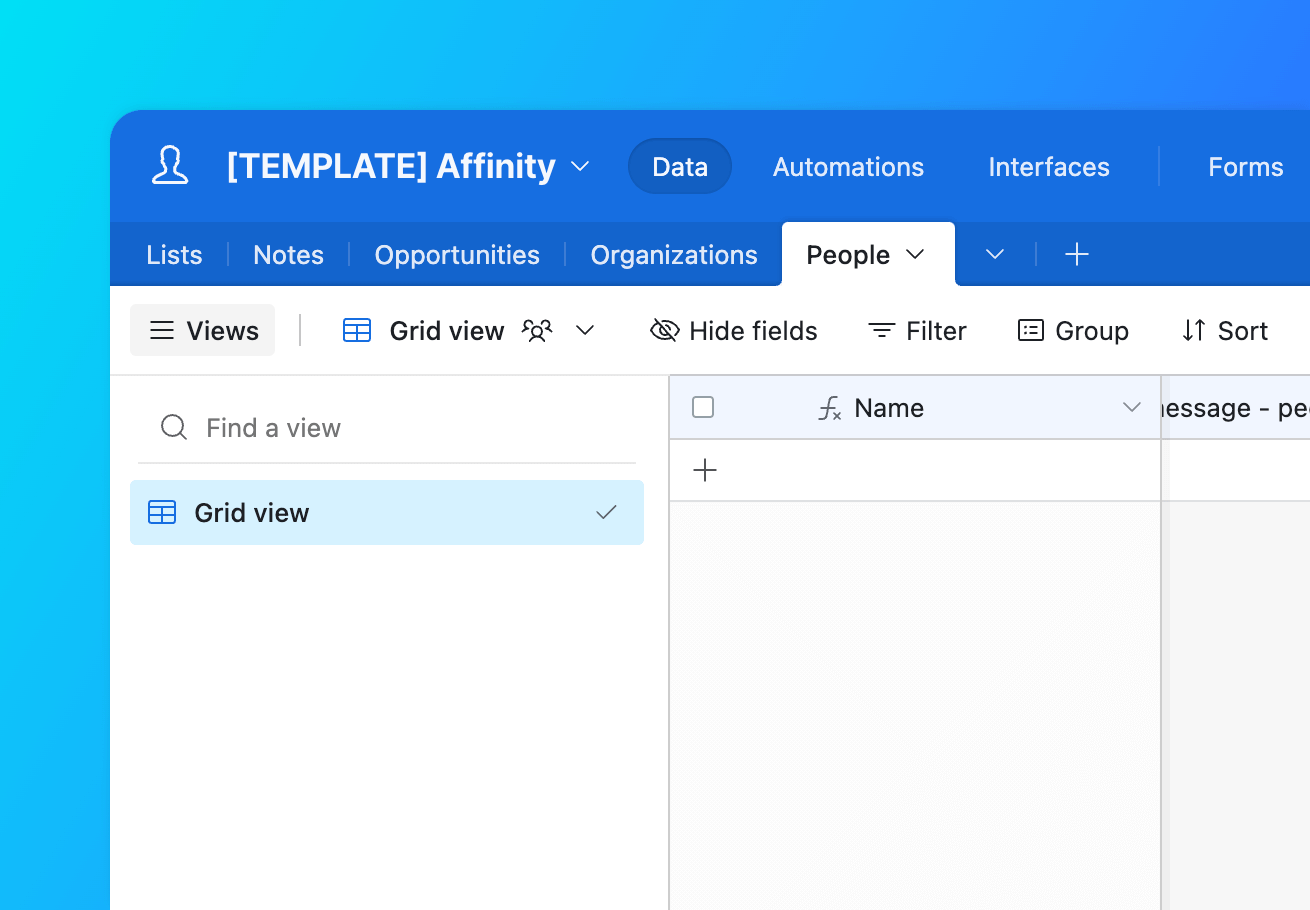The height and width of the screenshot is (910, 1310).
Task: Go to the Interfaces section
Action: coord(1049,166)
